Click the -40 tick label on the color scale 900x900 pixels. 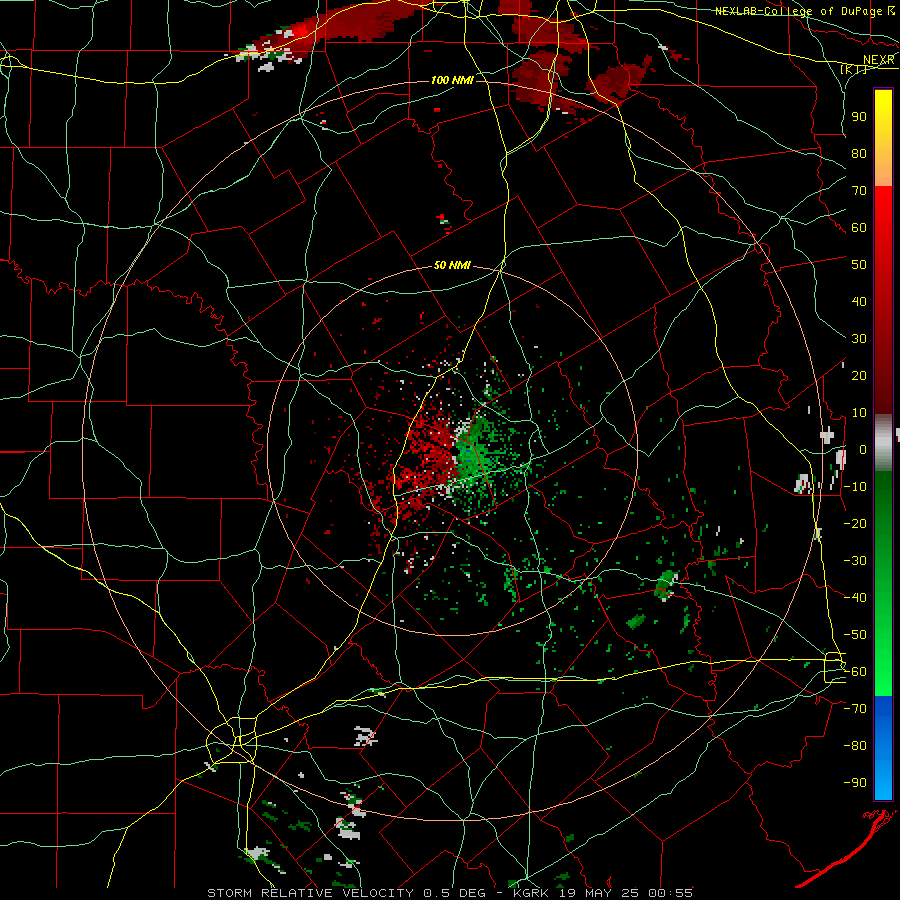click(x=855, y=598)
